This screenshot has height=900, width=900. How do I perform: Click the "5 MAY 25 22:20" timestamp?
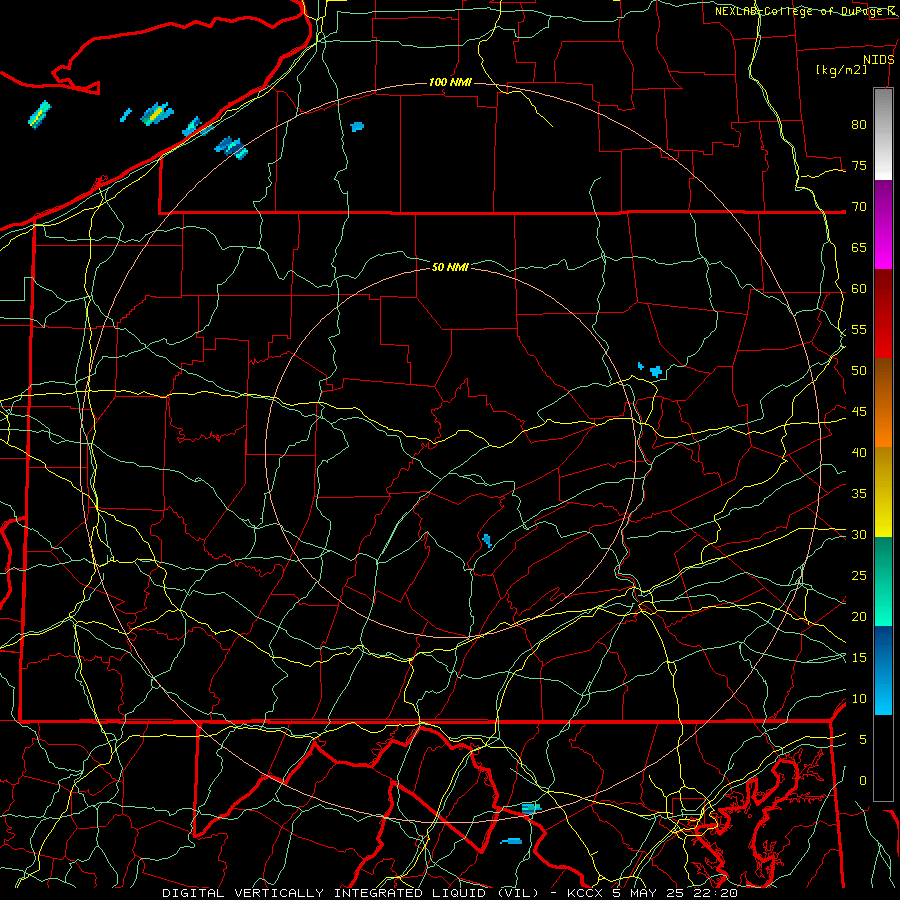pyautogui.click(x=675, y=893)
